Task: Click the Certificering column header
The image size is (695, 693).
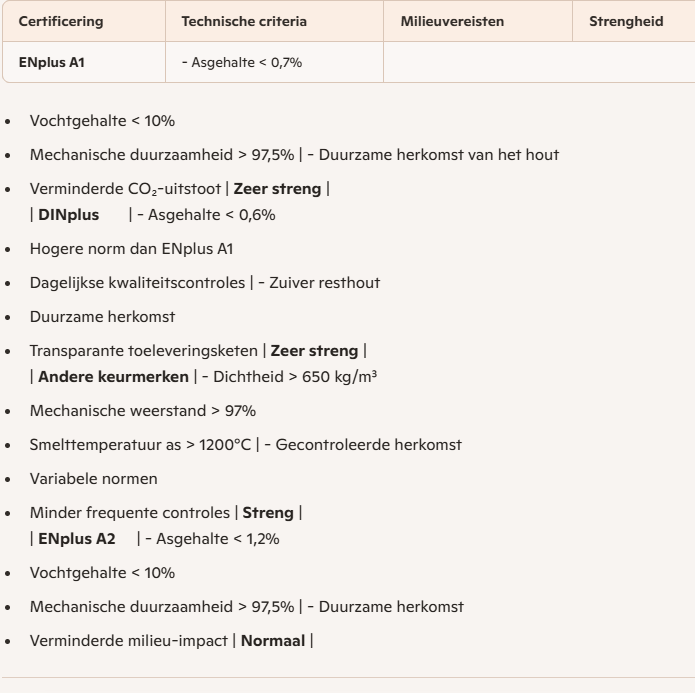Action: 61,21
